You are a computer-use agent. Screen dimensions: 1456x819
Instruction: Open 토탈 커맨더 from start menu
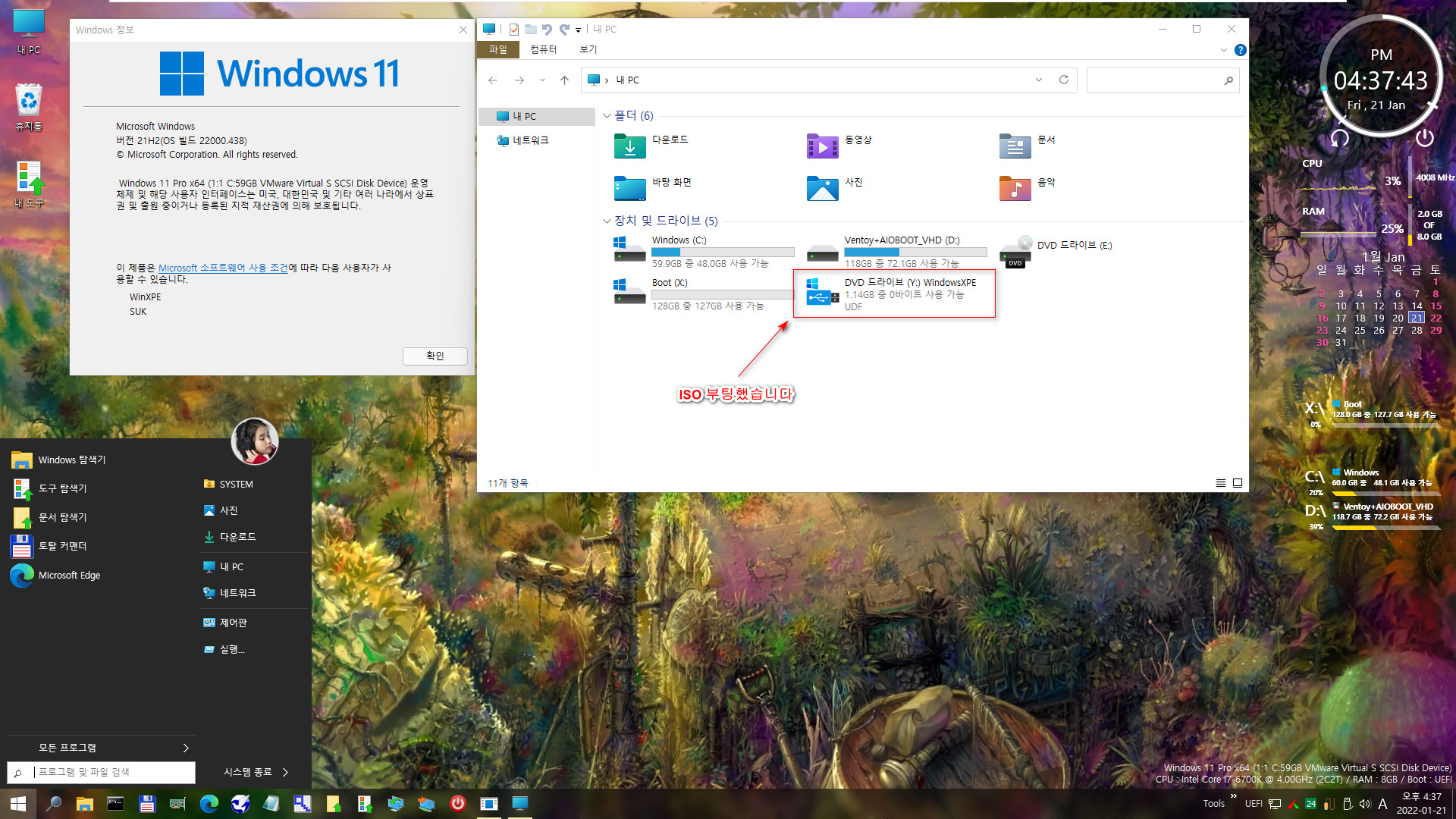[x=50, y=546]
